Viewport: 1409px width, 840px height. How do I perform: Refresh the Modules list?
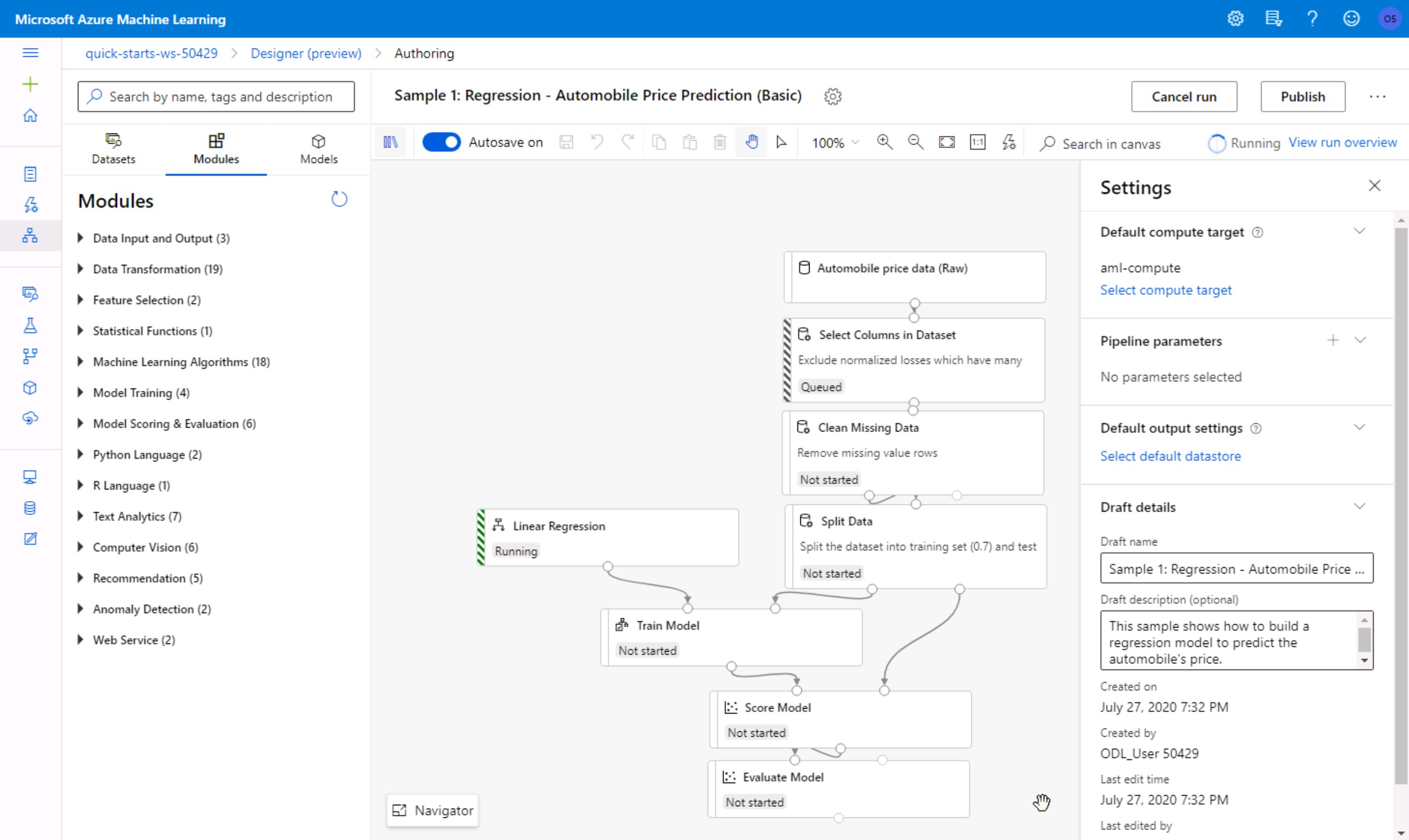tap(339, 199)
